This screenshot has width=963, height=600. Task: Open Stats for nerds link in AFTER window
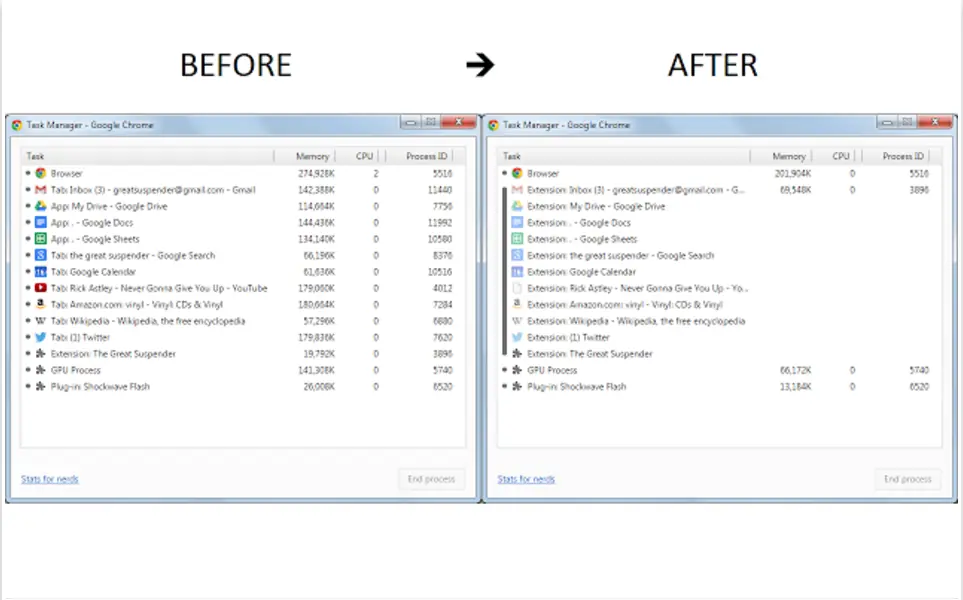point(526,479)
